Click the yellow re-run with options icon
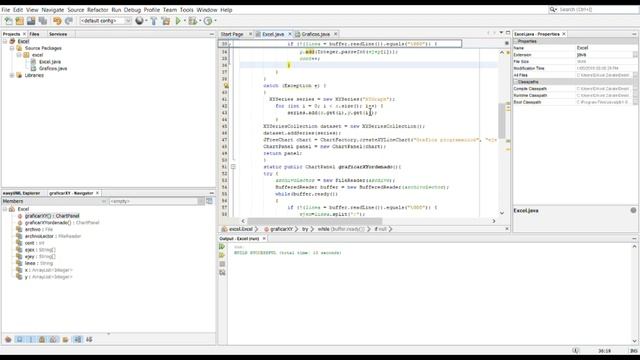Image resolution: width=640 pixels, height=360 pixels. 222,255
